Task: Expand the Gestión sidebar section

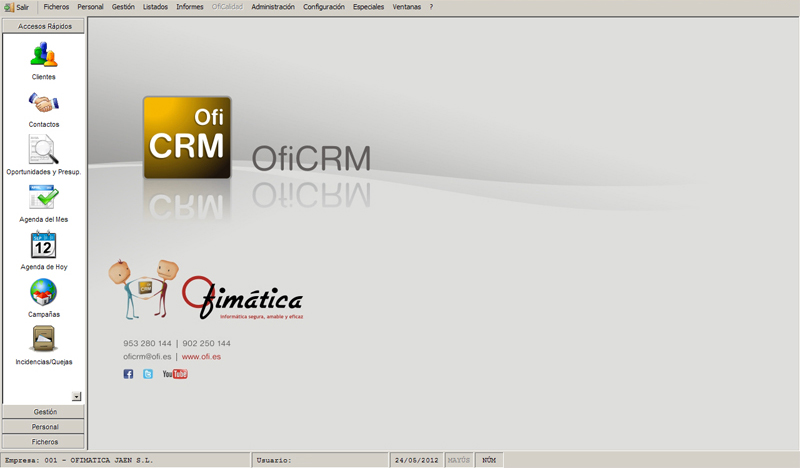Action: pos(43,412)
